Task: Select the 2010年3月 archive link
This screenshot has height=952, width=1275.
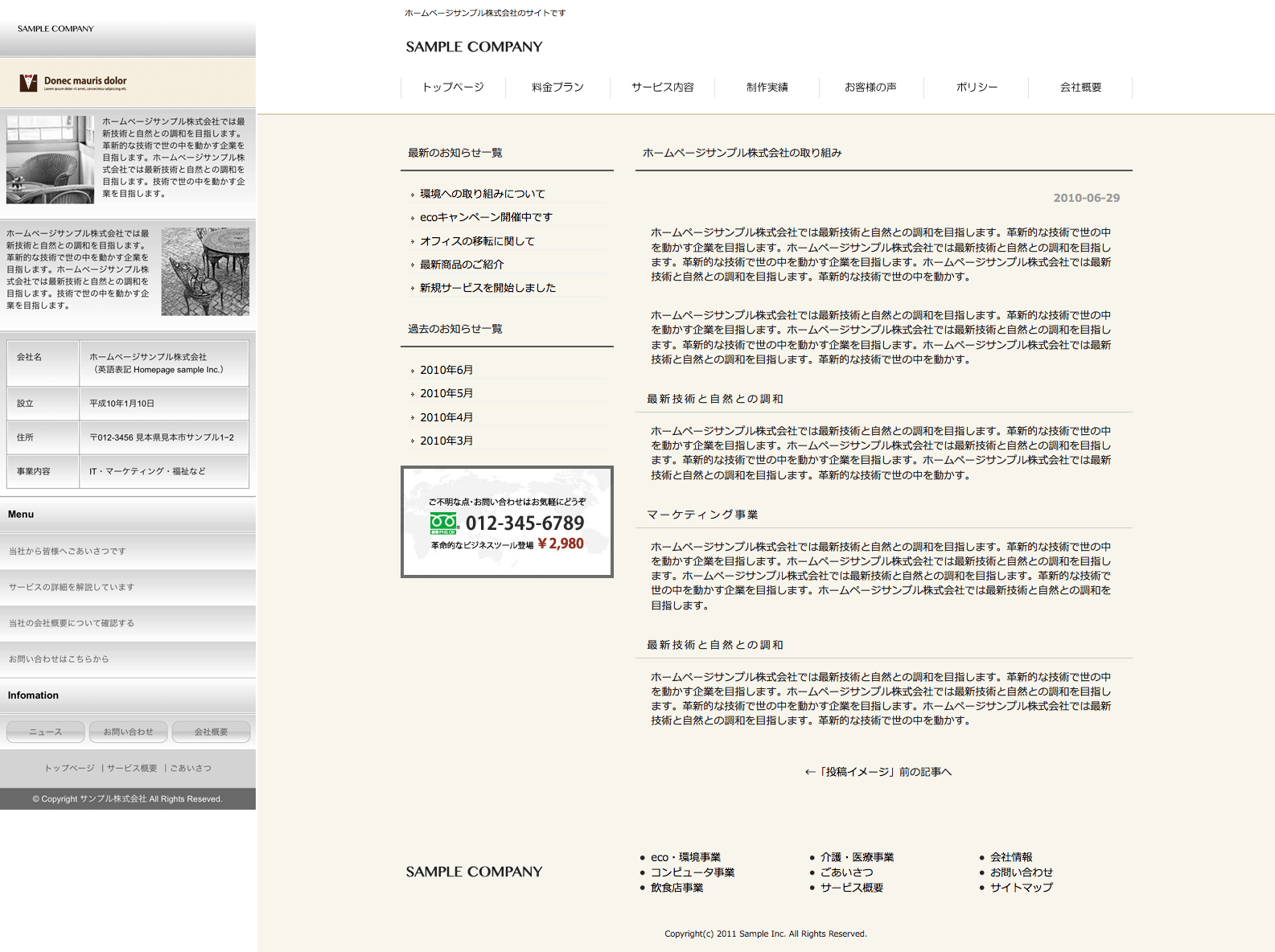Action: pos(446,441)
